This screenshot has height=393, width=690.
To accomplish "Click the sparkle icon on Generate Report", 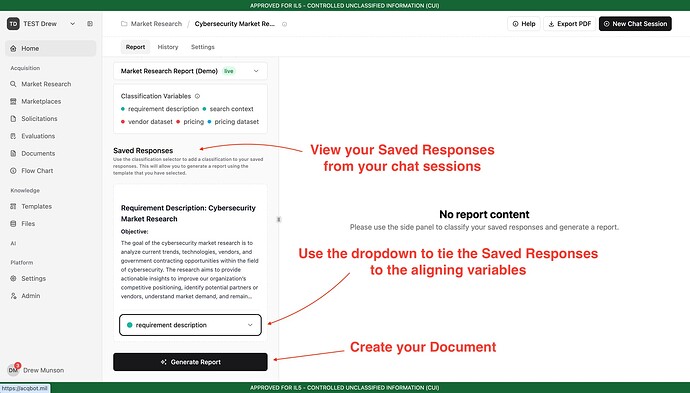I will 163,362.
